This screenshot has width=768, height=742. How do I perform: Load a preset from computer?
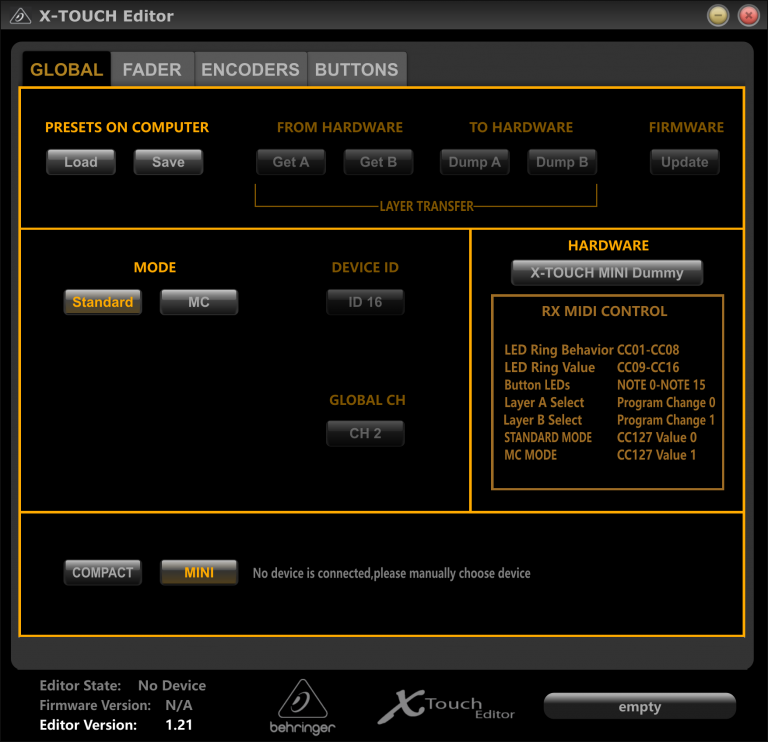click(81, 162)
